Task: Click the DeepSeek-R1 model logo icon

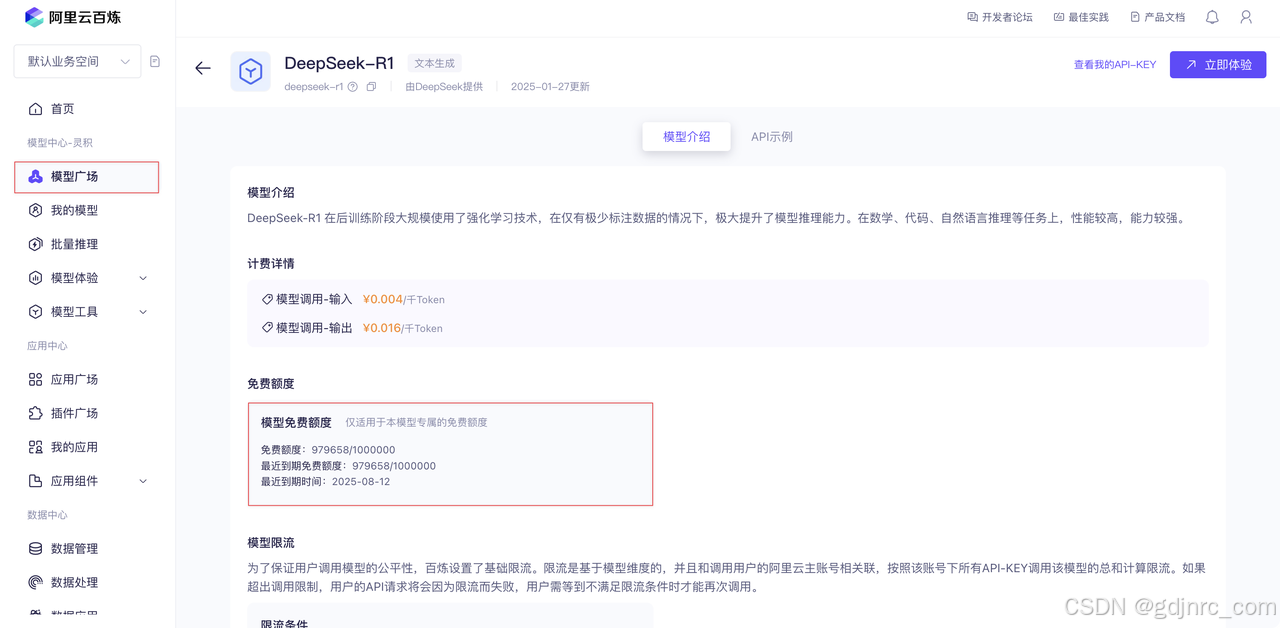Action: pos(250,72)
